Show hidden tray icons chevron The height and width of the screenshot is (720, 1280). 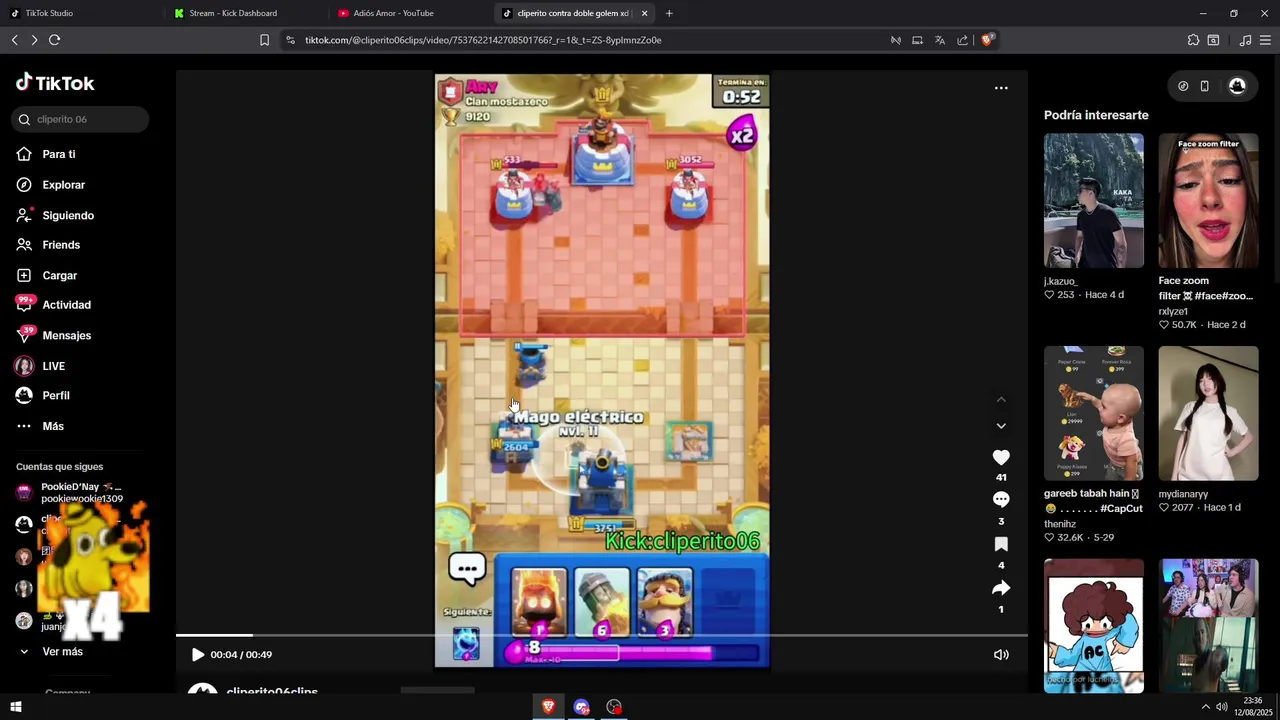tap(1205, 707)
